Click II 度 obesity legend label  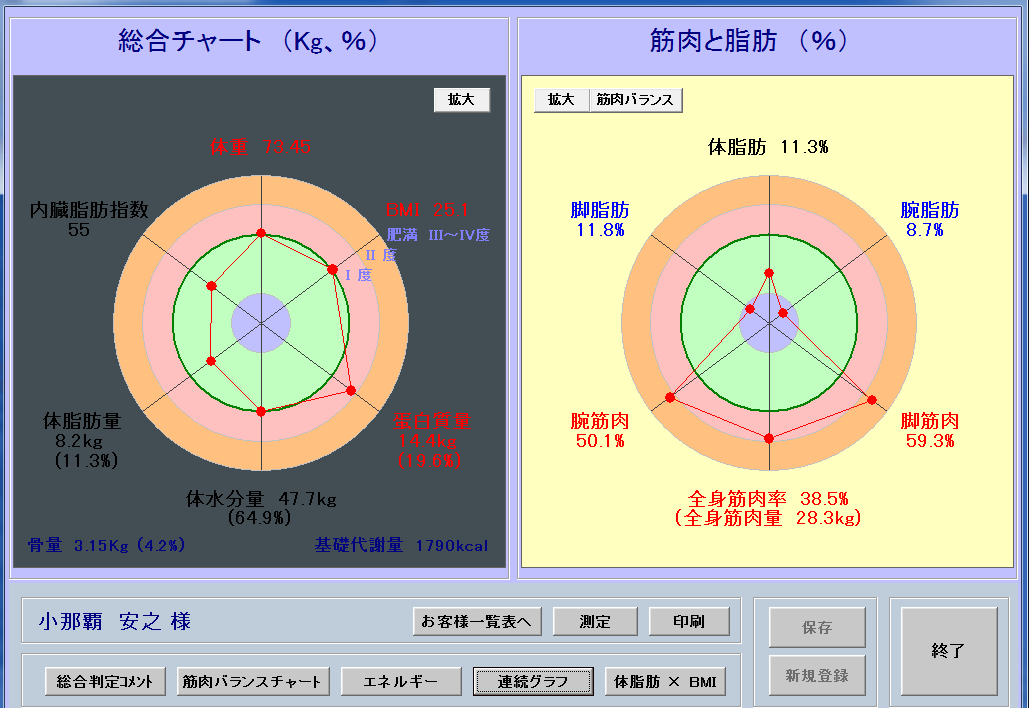click(x=381, y=255)
